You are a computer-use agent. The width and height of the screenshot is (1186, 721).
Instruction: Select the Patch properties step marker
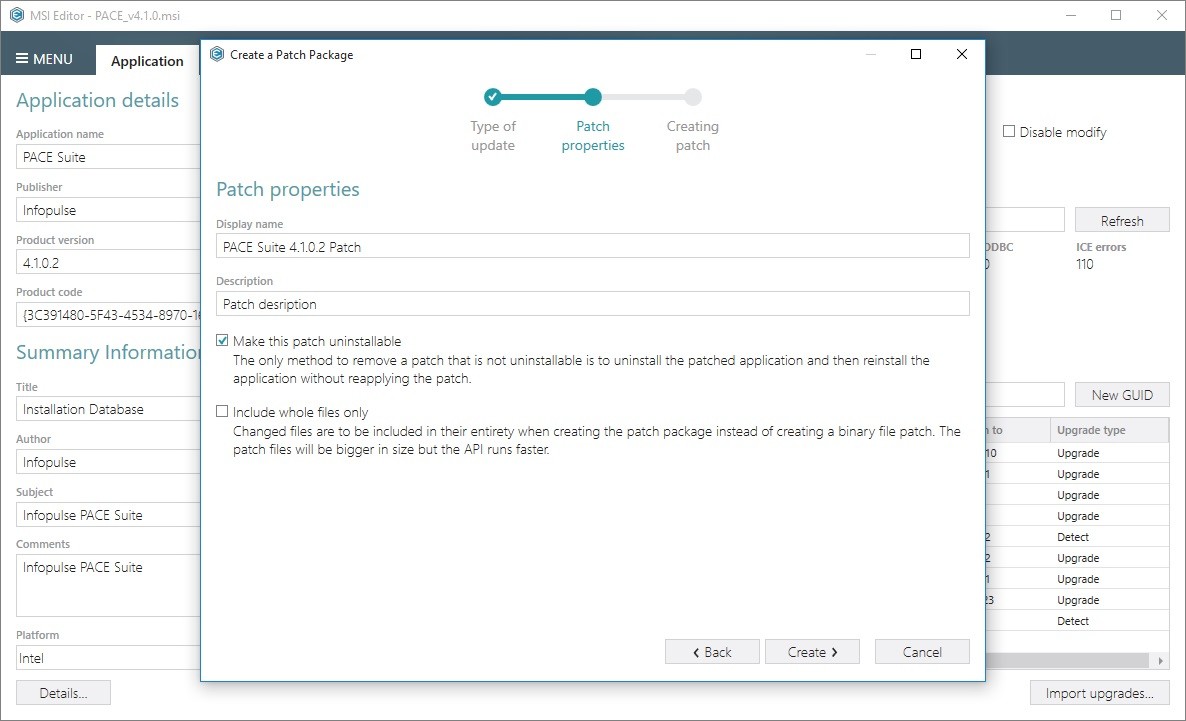tap(593, 97)
